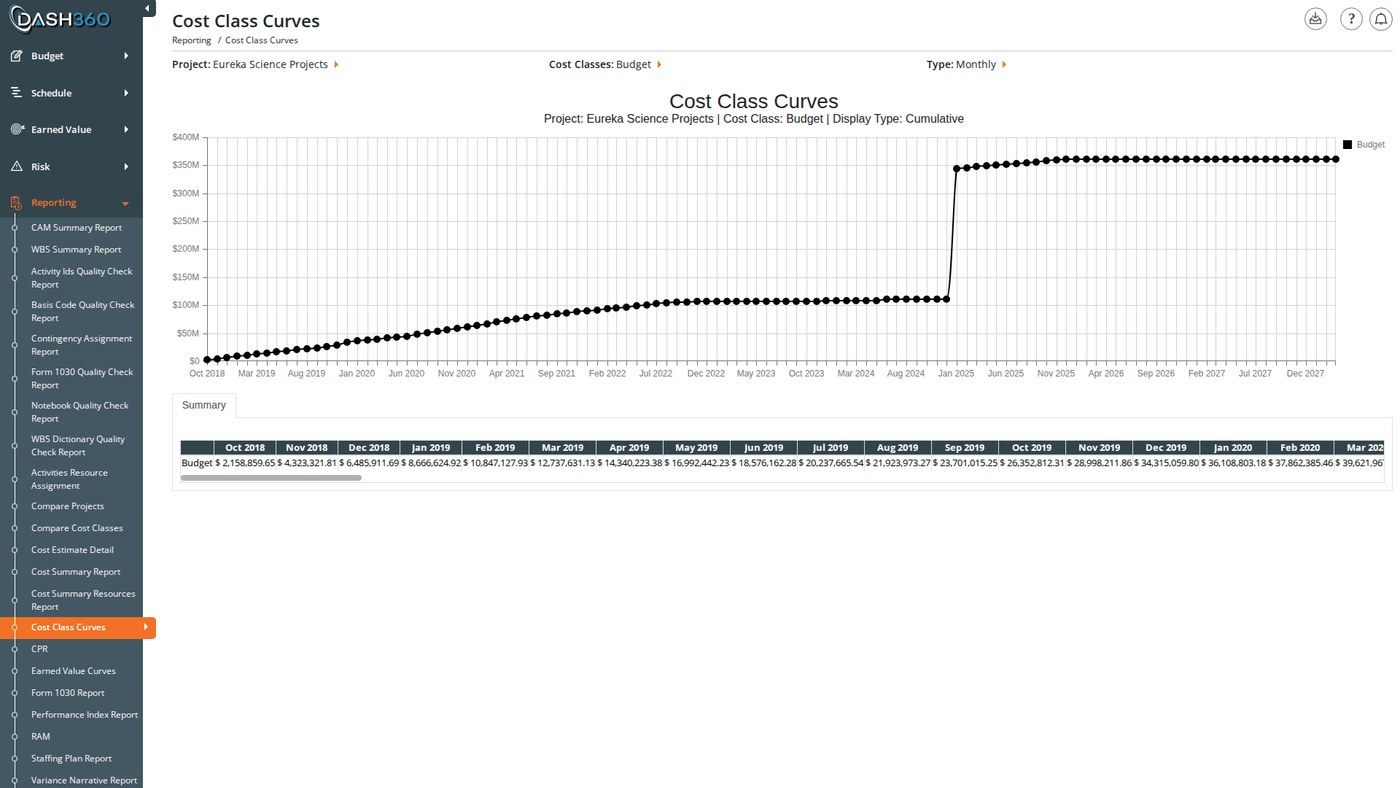Select the Summary tab

(204, 405)
